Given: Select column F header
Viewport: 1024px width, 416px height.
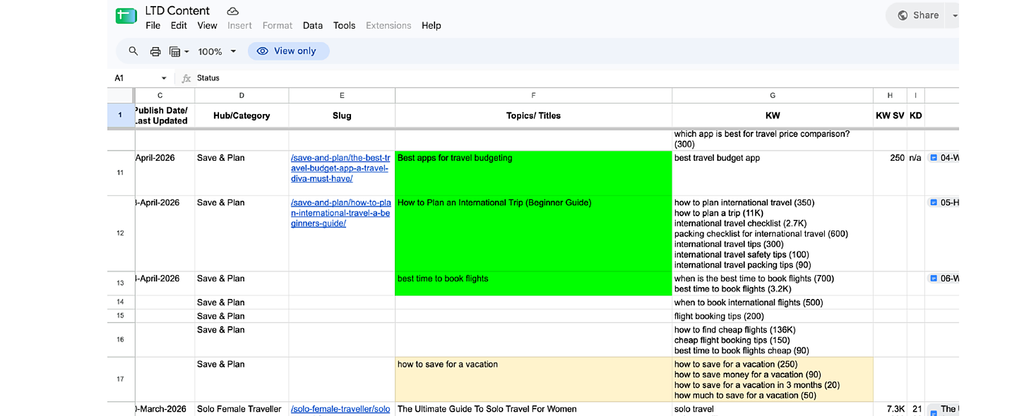Looking at the screenshot, I should pyautogui.click(x=534, y=95).
